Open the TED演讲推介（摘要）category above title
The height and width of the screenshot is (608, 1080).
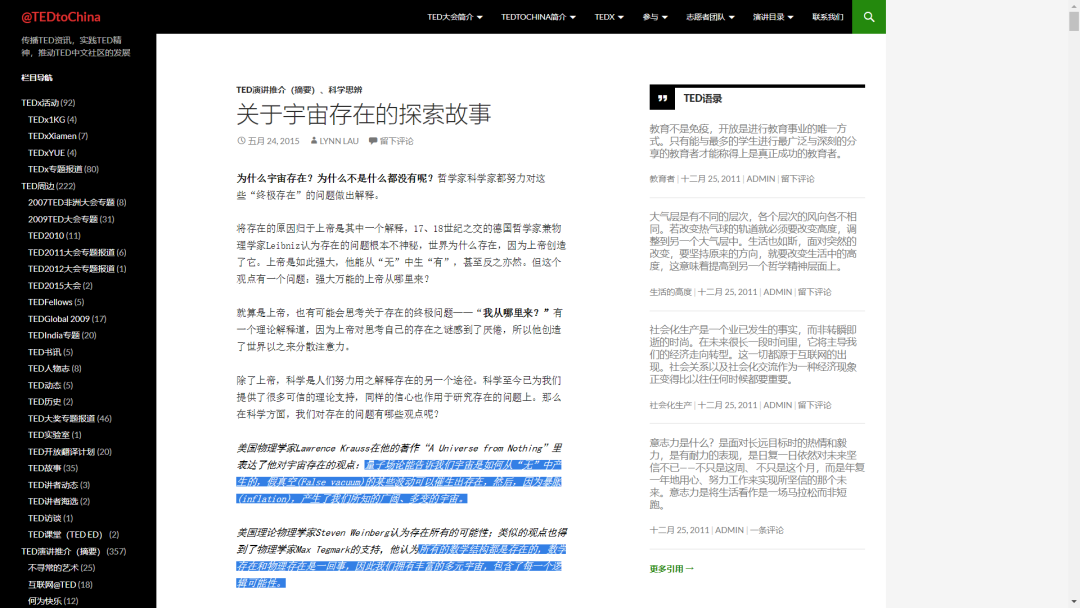click(276, 90)
